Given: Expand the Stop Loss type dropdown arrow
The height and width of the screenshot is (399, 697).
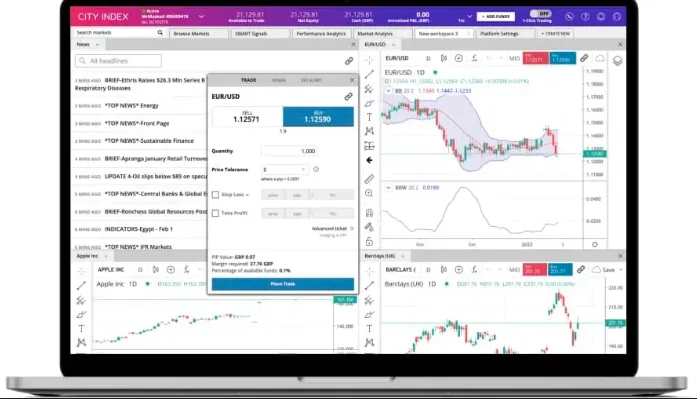Looking at the screenshot, I should click(x=247, y=195).
